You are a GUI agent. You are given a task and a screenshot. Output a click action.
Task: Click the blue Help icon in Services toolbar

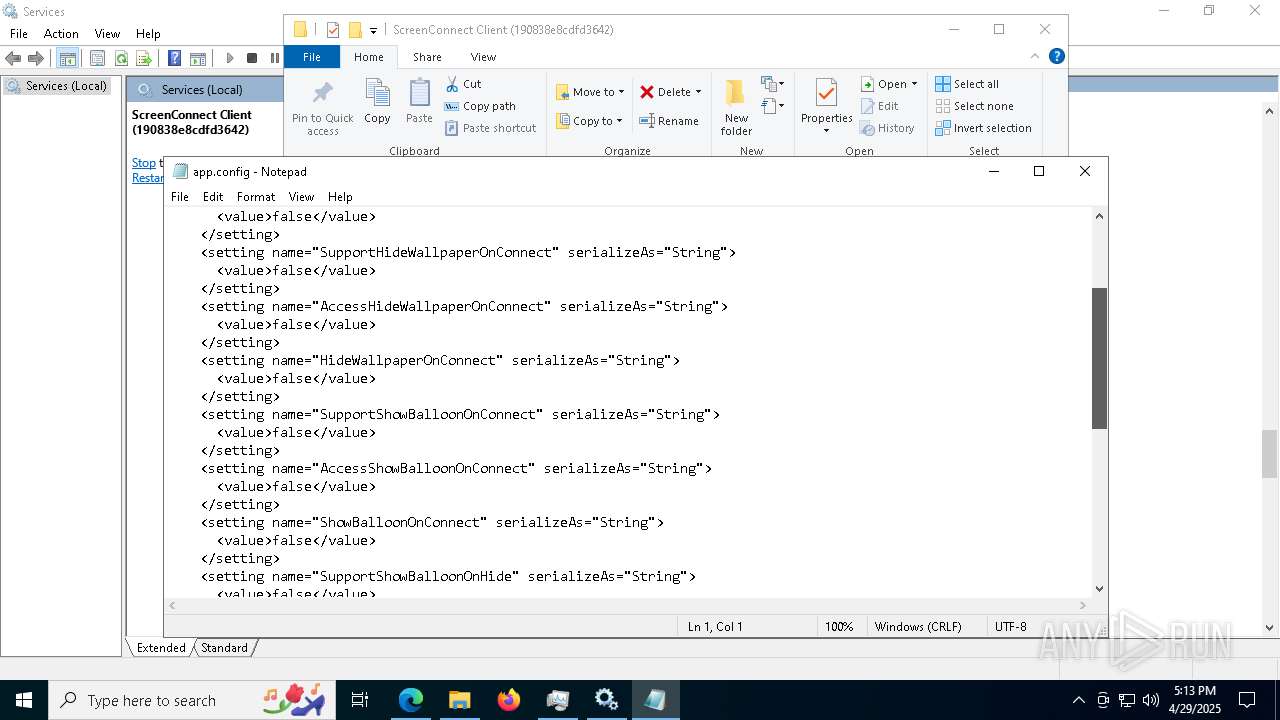pos(174,58)
